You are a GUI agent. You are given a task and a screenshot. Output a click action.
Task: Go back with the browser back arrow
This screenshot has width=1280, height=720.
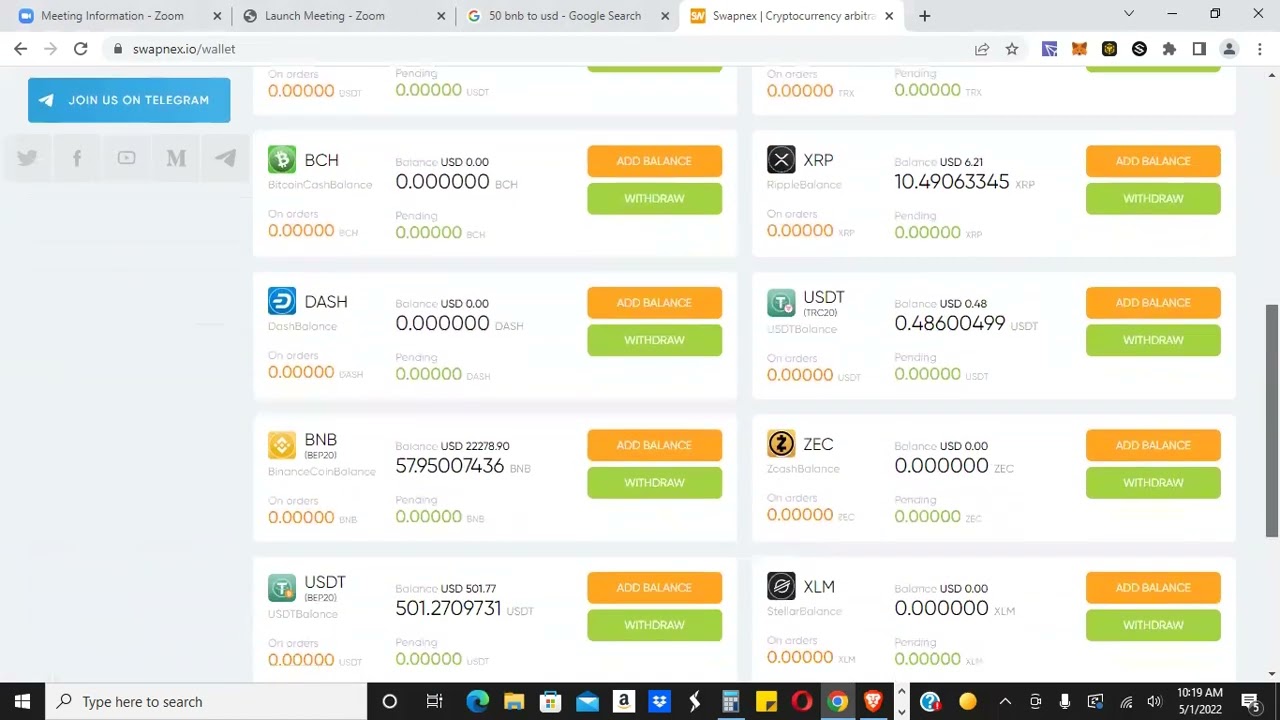tap(21, 49)
